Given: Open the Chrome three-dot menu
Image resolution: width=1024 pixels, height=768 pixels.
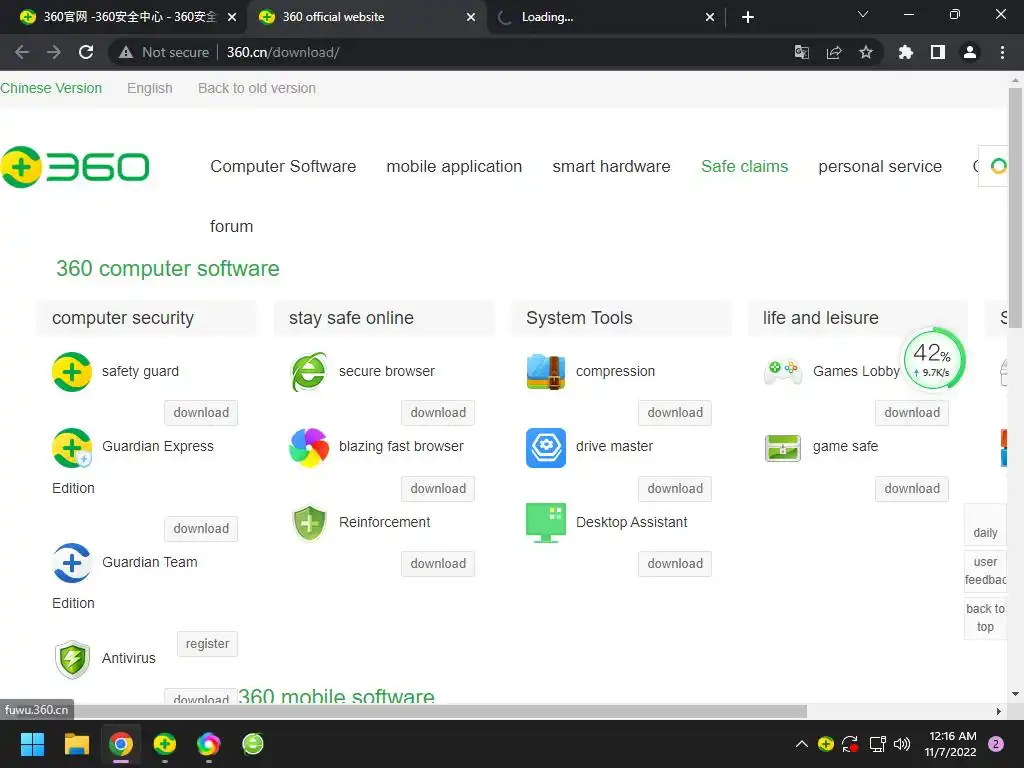Looking at the screenshot, I should point(1002,52).
